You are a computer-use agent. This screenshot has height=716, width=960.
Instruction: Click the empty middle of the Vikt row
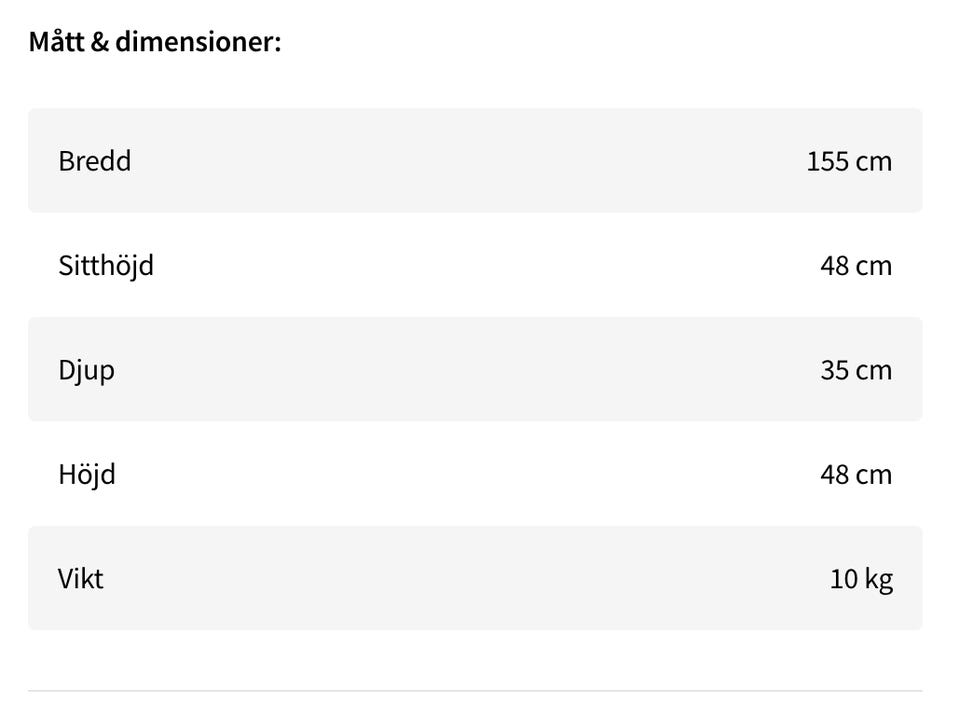coord(475,579)
